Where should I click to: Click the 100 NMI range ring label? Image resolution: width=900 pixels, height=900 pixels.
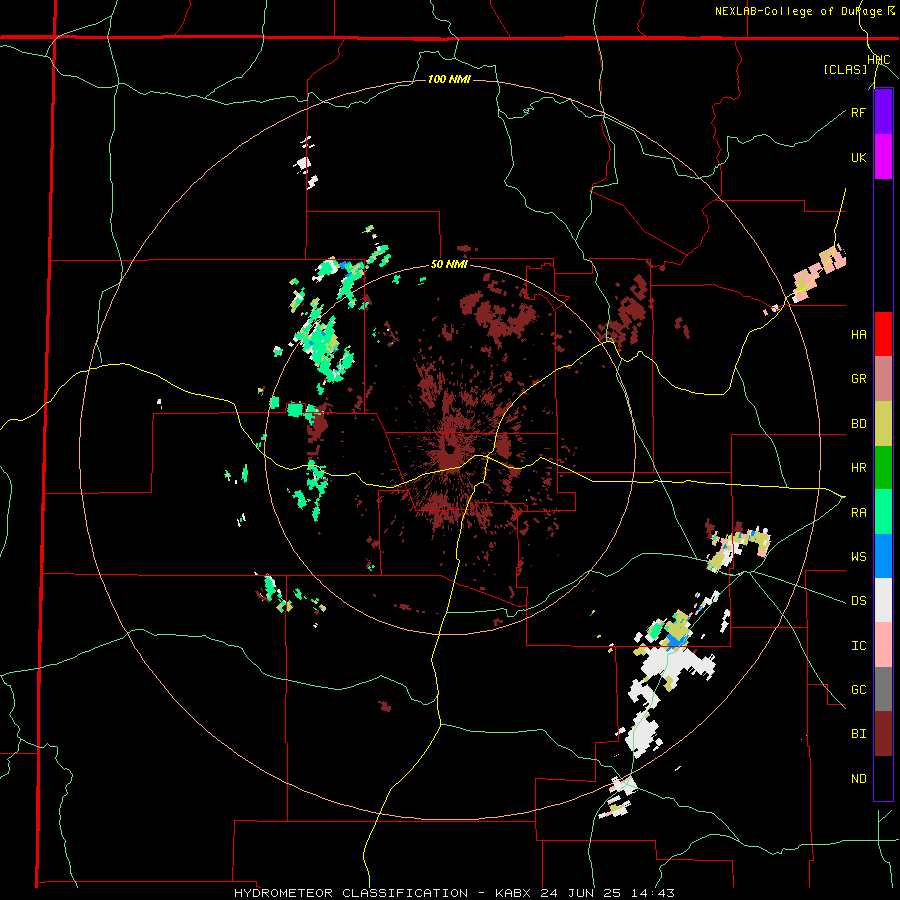pyautogui.click(x=449, y=79)
